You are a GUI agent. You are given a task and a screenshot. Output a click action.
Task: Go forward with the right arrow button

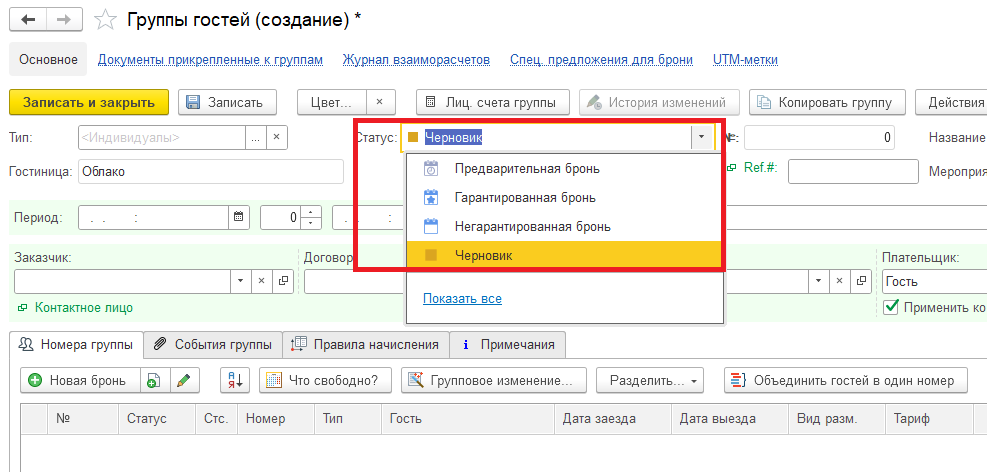pos(64,20)
